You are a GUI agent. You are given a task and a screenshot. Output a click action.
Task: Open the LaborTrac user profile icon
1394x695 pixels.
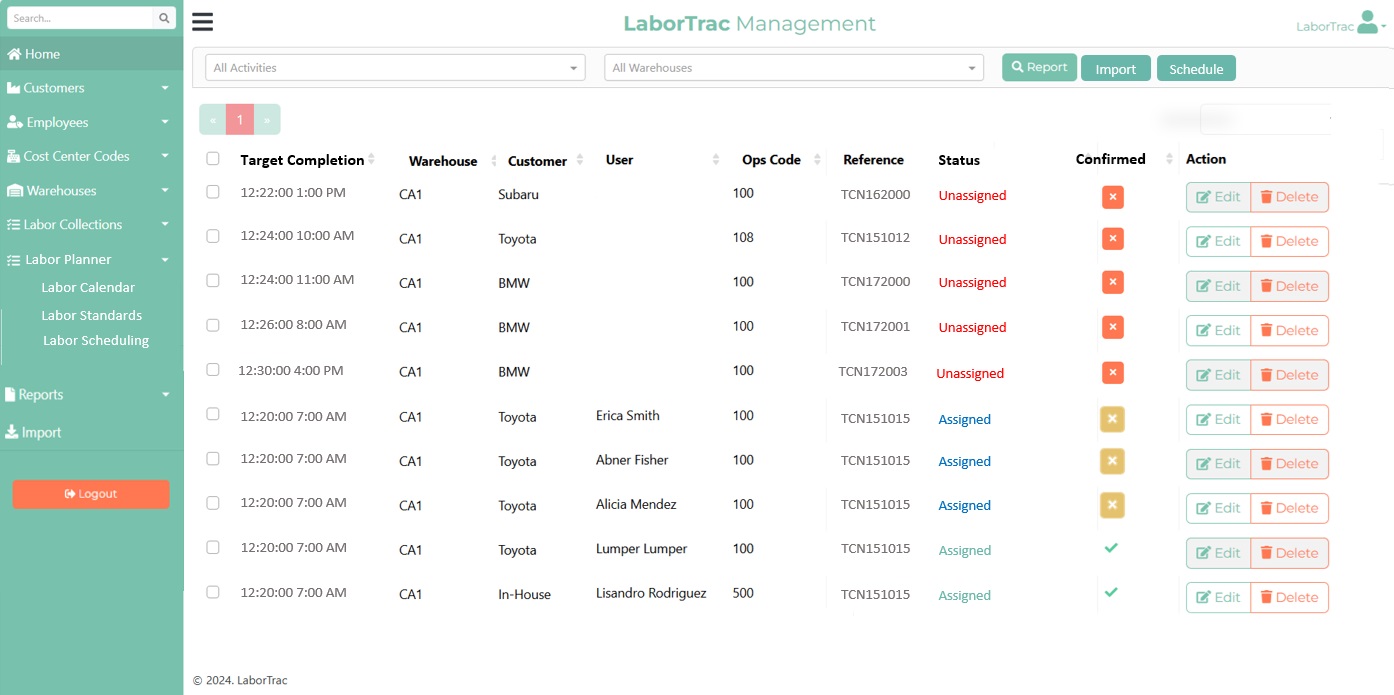click(1368, 24)
